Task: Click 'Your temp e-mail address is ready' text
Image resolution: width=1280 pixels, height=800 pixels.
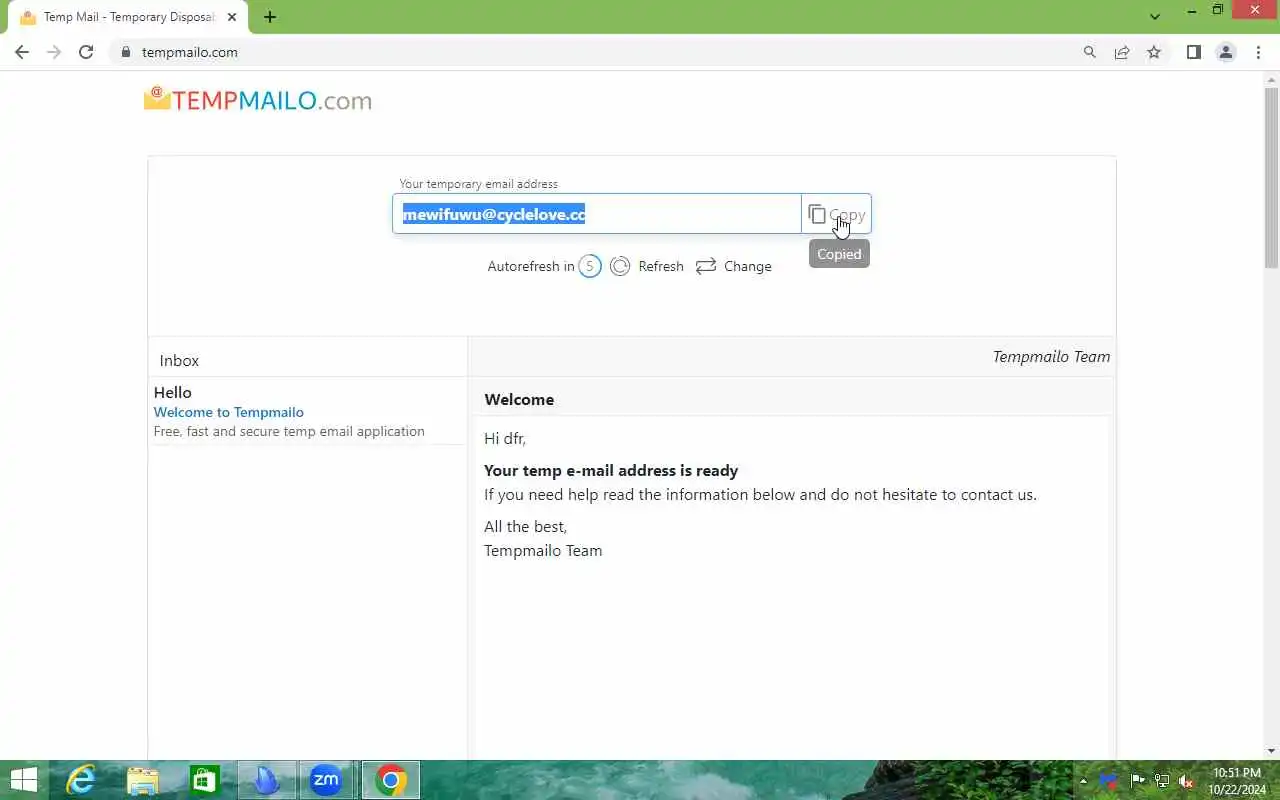Action: tap(611, 470)
